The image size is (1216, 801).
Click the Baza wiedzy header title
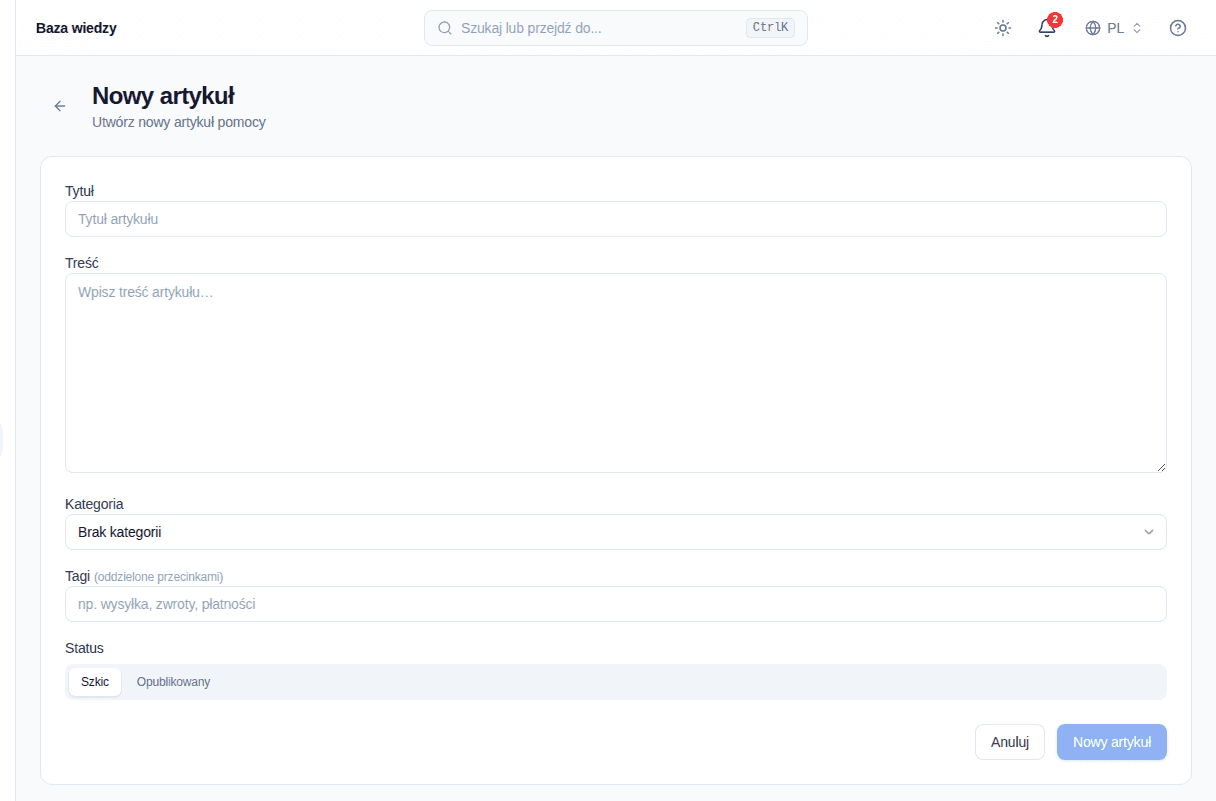pyautogui.click(x=76, y=28)
